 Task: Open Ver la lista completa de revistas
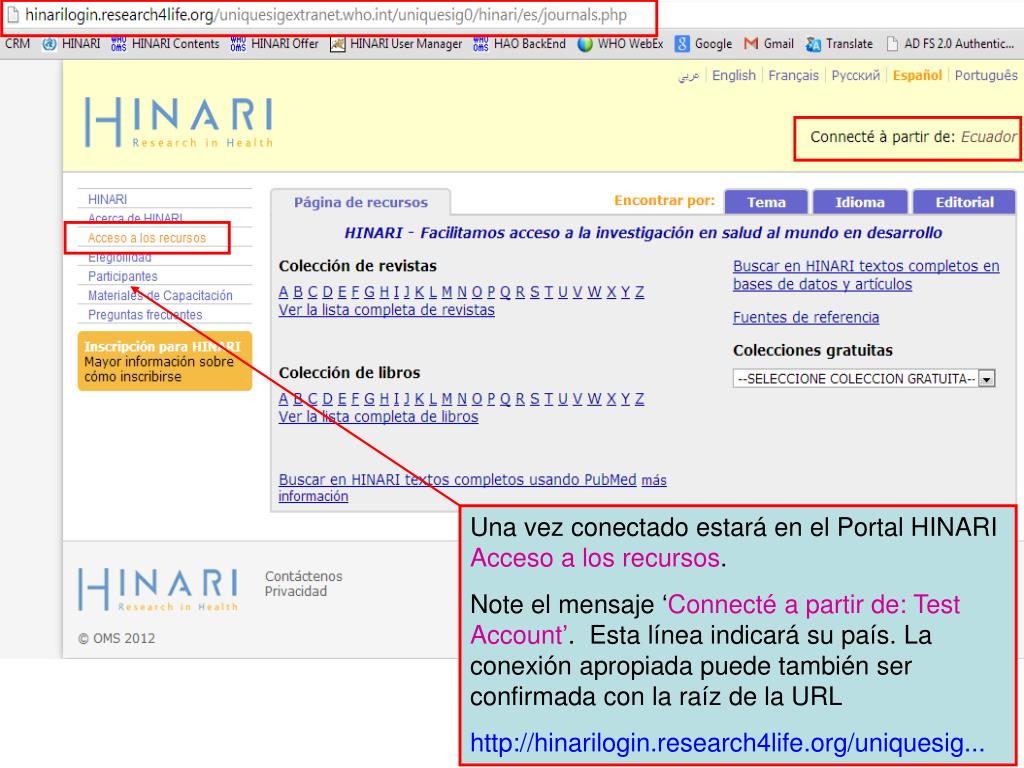click(x=387, y=310)
